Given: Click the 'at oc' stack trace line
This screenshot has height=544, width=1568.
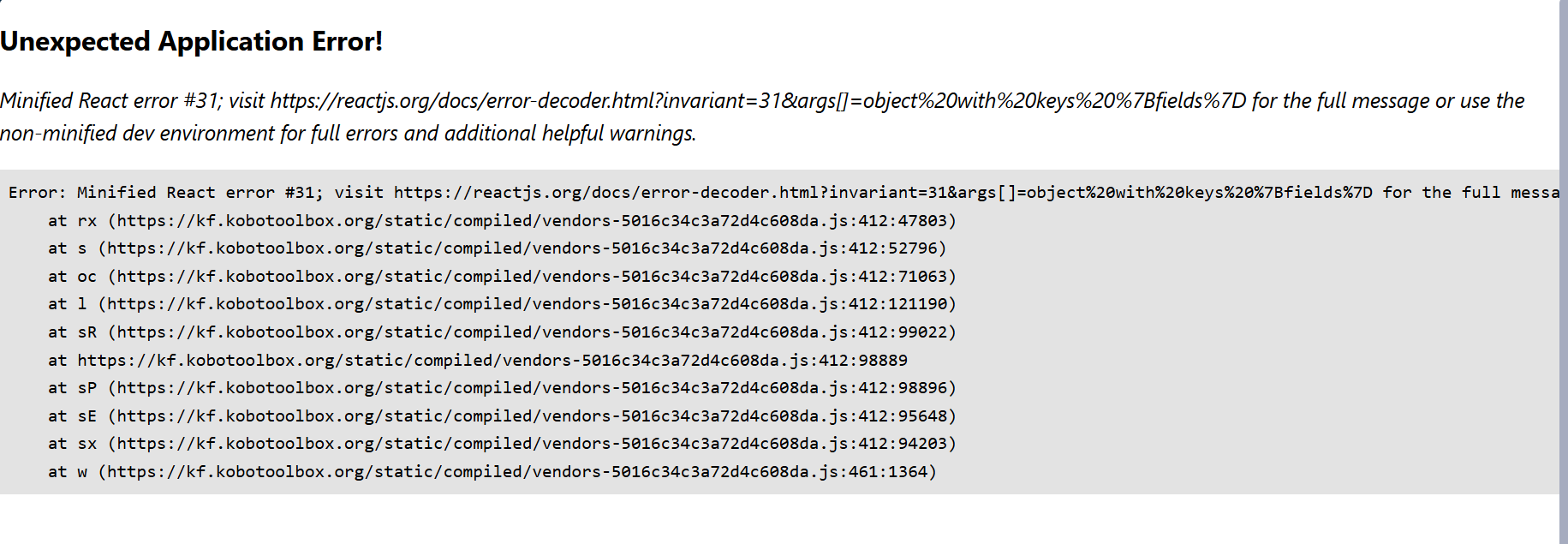Looking at the screenshot, I should click(x=502, y=277).
